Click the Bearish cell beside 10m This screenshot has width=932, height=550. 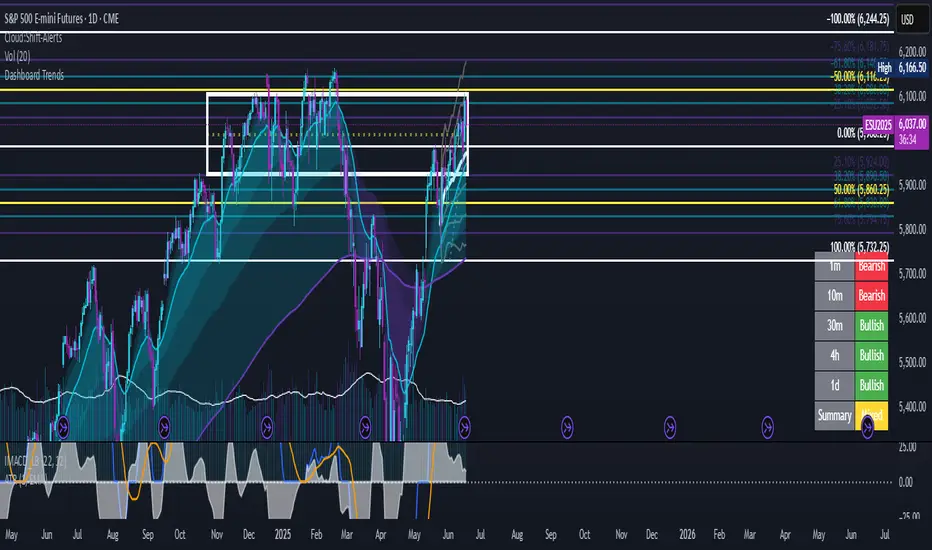[x=871, y=296]
